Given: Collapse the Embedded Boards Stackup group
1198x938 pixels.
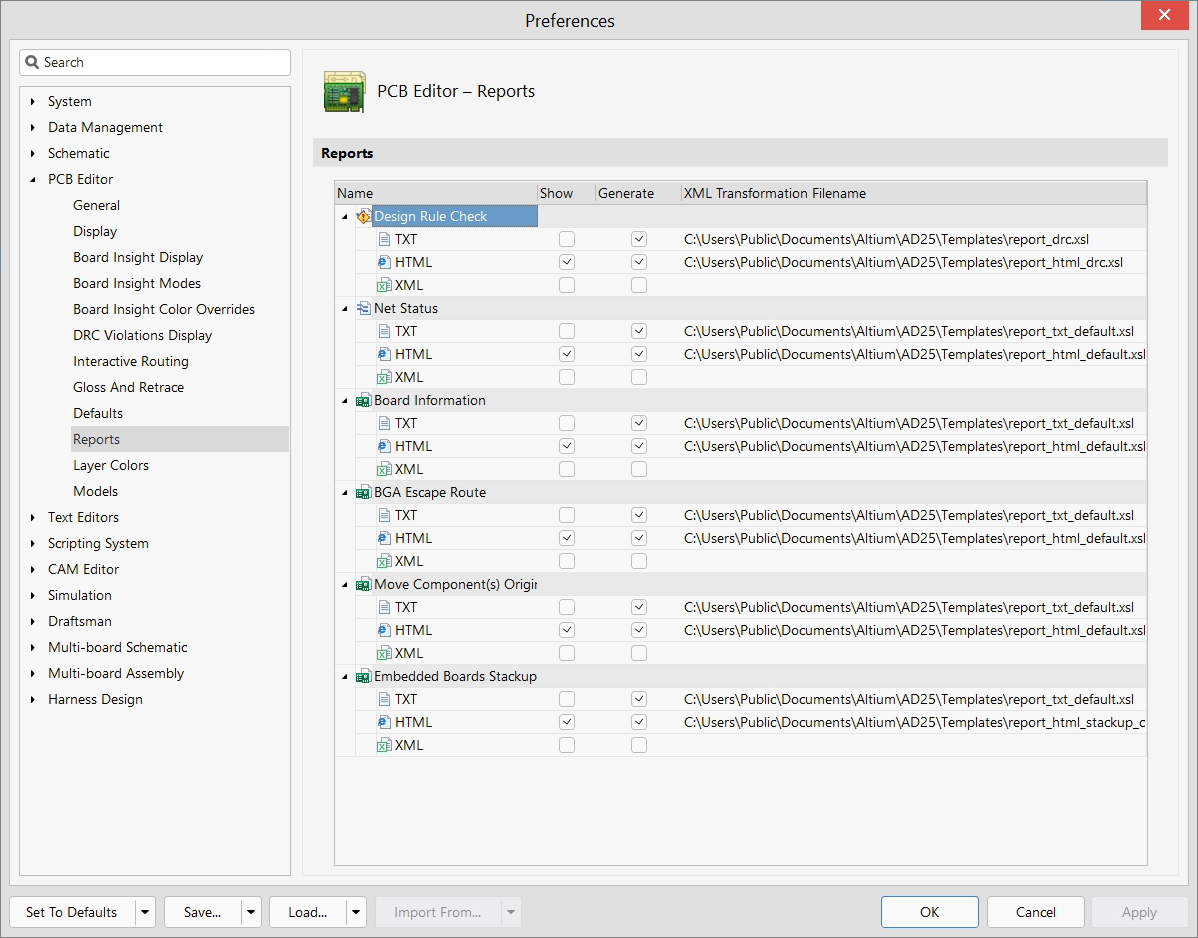Looking at the screenshot, I should point(345,677).
